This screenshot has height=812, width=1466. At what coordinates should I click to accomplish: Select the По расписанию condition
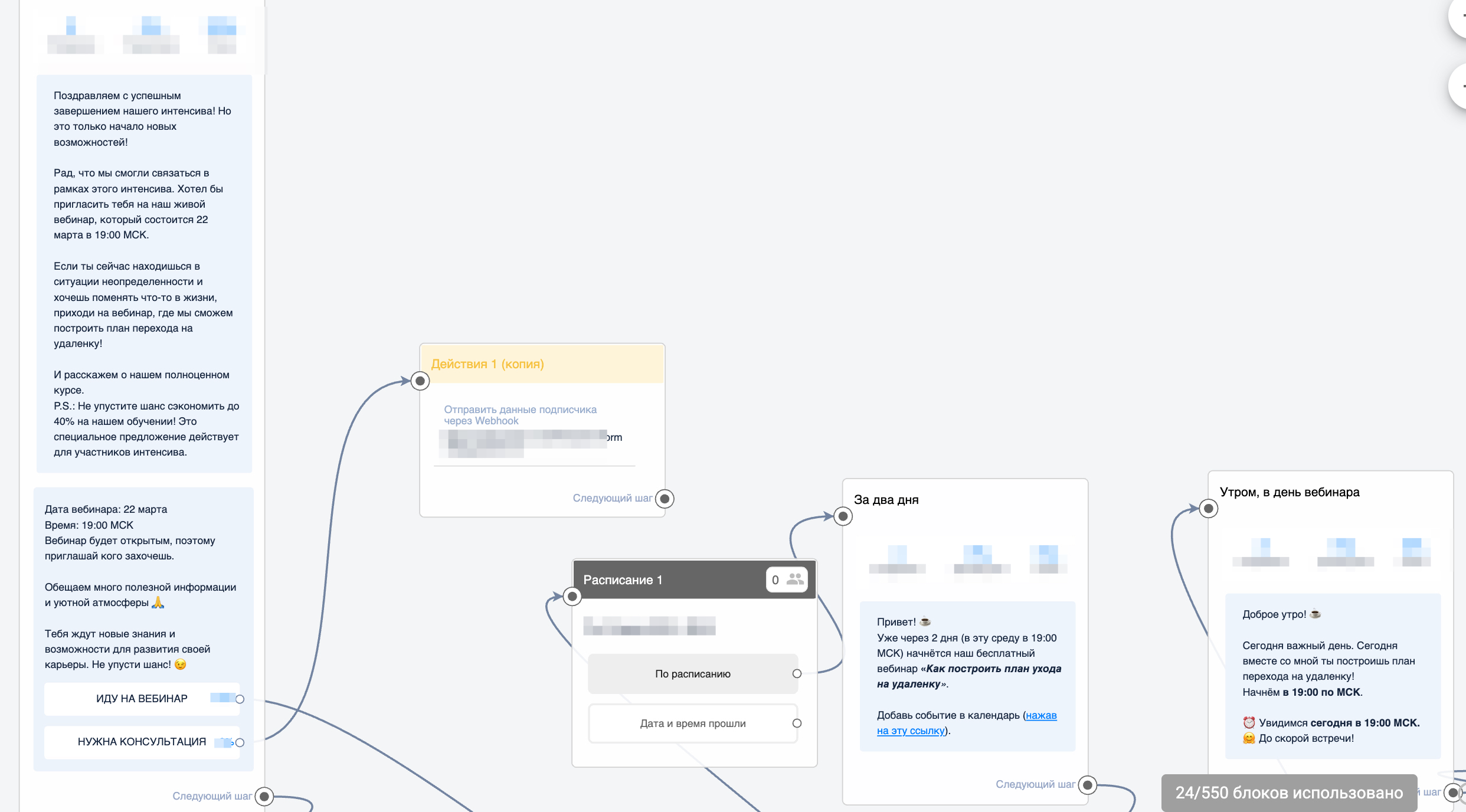(x=692, y=673)
